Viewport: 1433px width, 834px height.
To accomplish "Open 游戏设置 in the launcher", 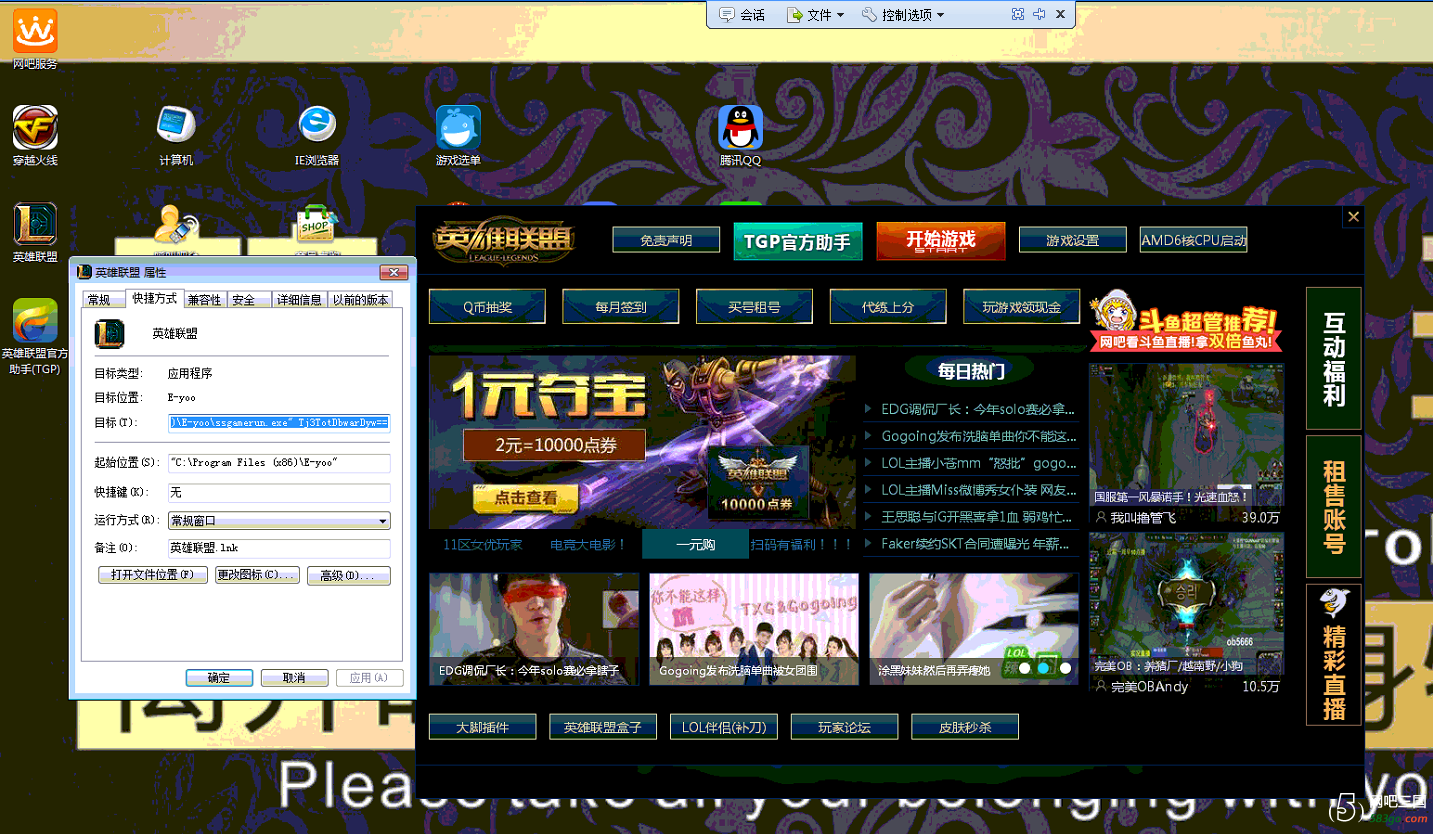I will pyautogui.click(x=1072, y=241).
